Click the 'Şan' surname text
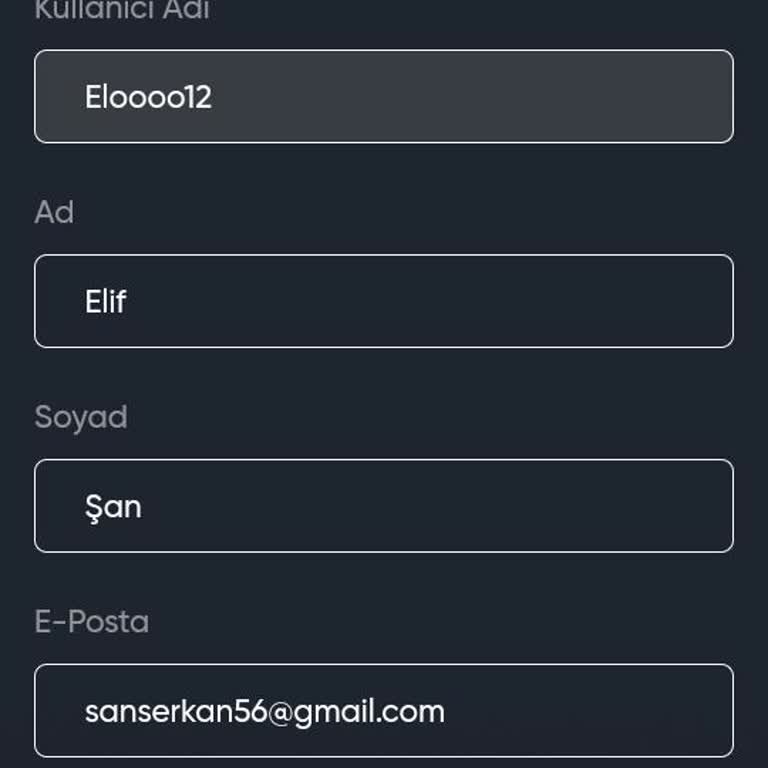The width and height of the screenshot is (768, 768). click(x=113, y=506)
